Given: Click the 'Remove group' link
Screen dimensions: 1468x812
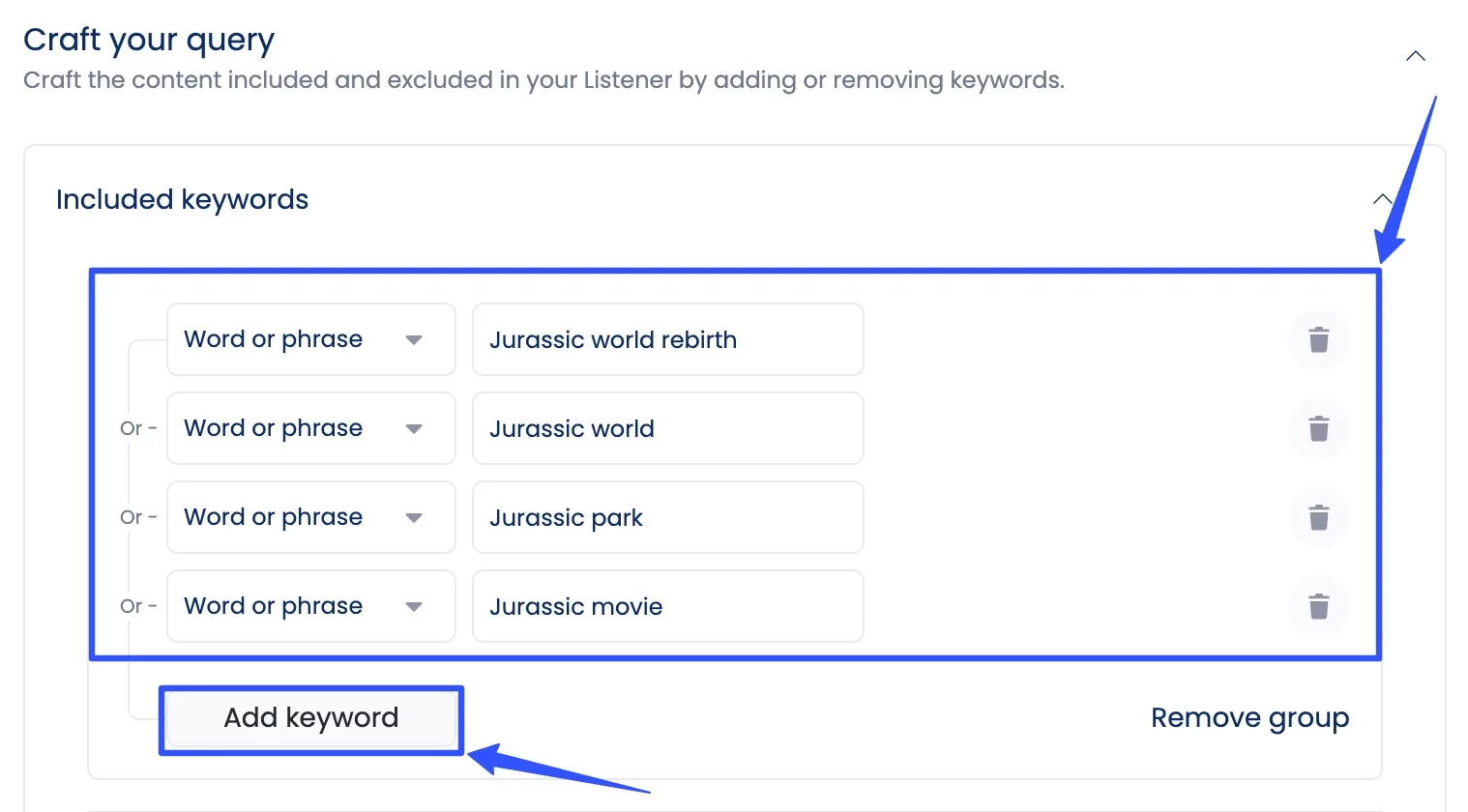Looking at the screenshot, I should tap(1248, 718).
